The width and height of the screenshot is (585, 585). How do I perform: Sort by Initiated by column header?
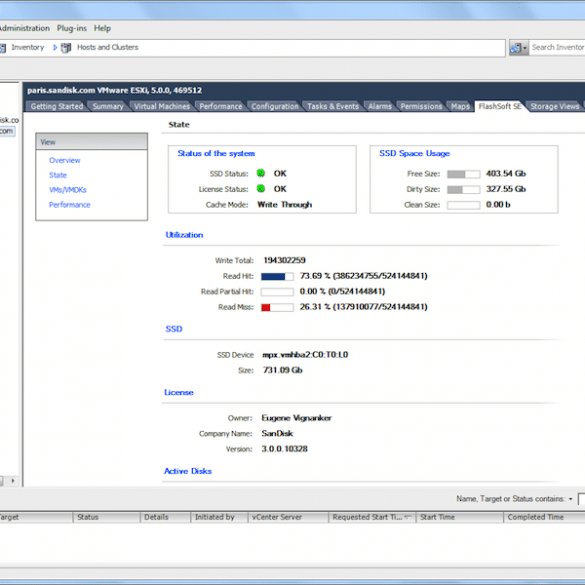pos(219,517)
